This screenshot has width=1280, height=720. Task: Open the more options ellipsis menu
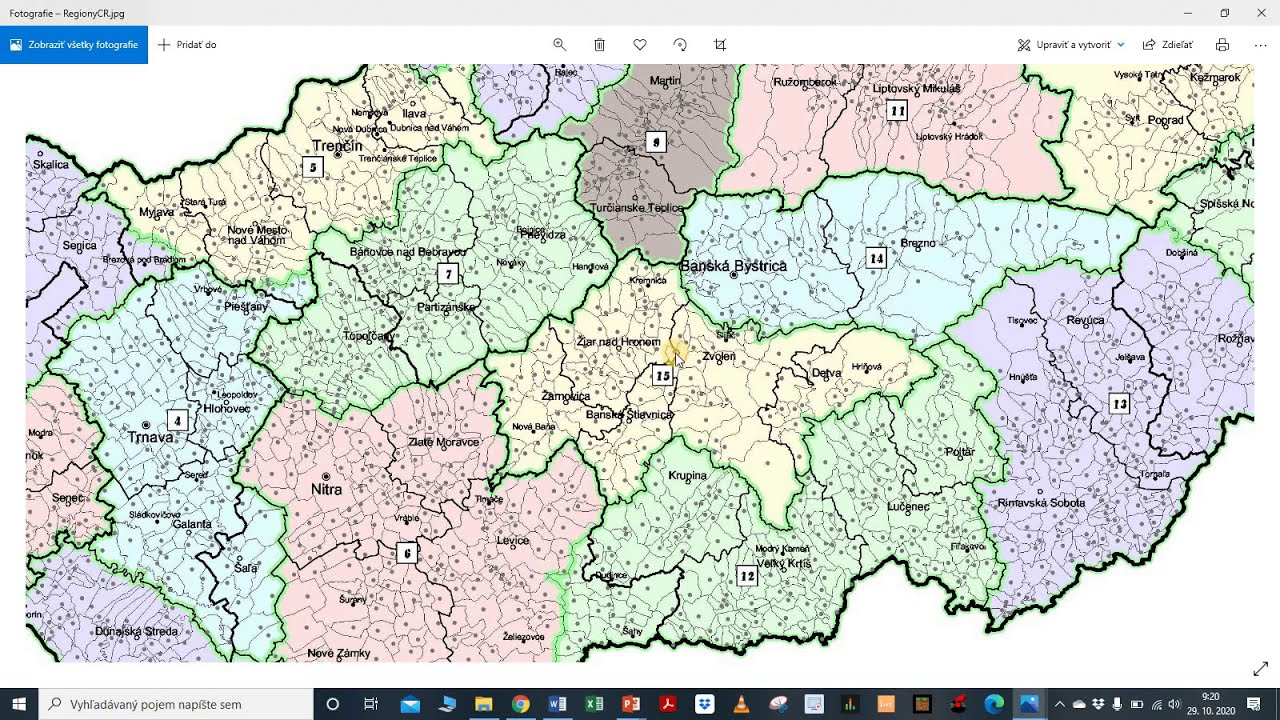(1260, 45)
